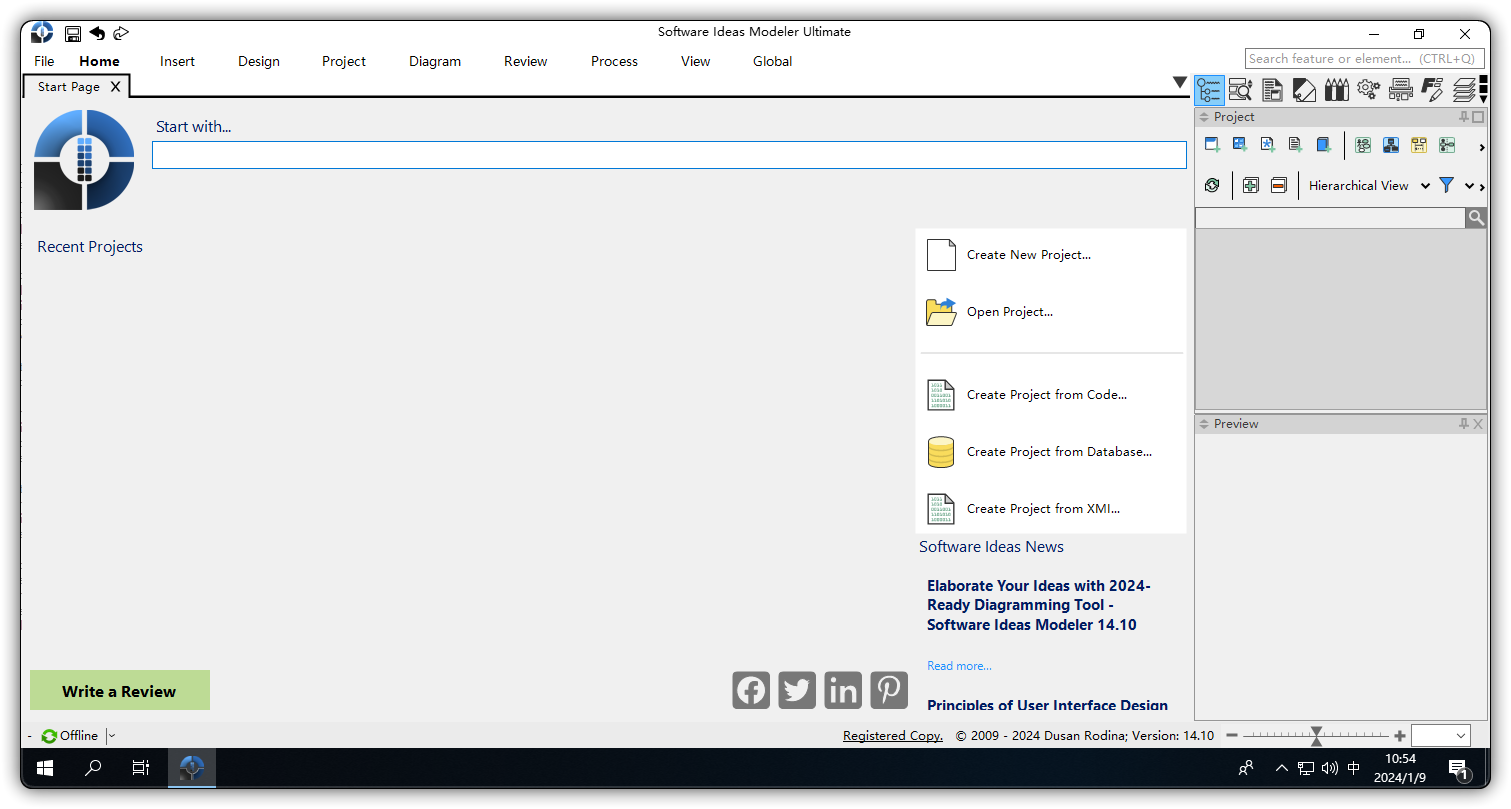This screenshot has height=809, width=1511.
Task: Click the Search feature or element box
Action: [1365, 59]
